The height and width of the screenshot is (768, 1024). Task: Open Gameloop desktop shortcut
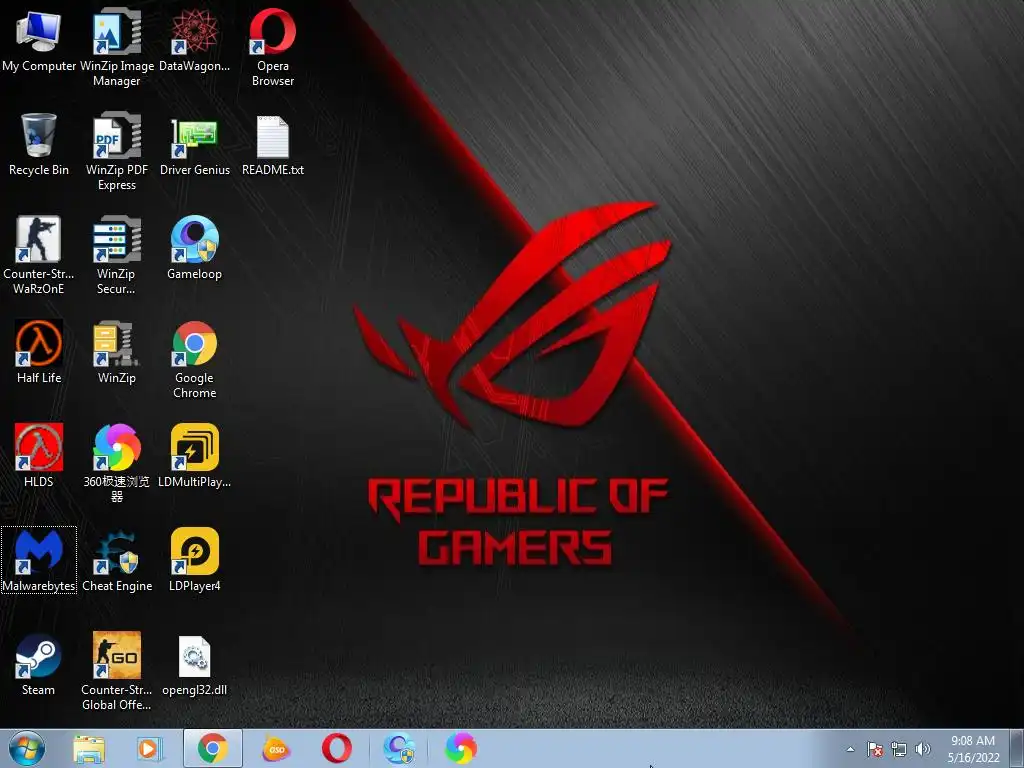tap(195, 248)
